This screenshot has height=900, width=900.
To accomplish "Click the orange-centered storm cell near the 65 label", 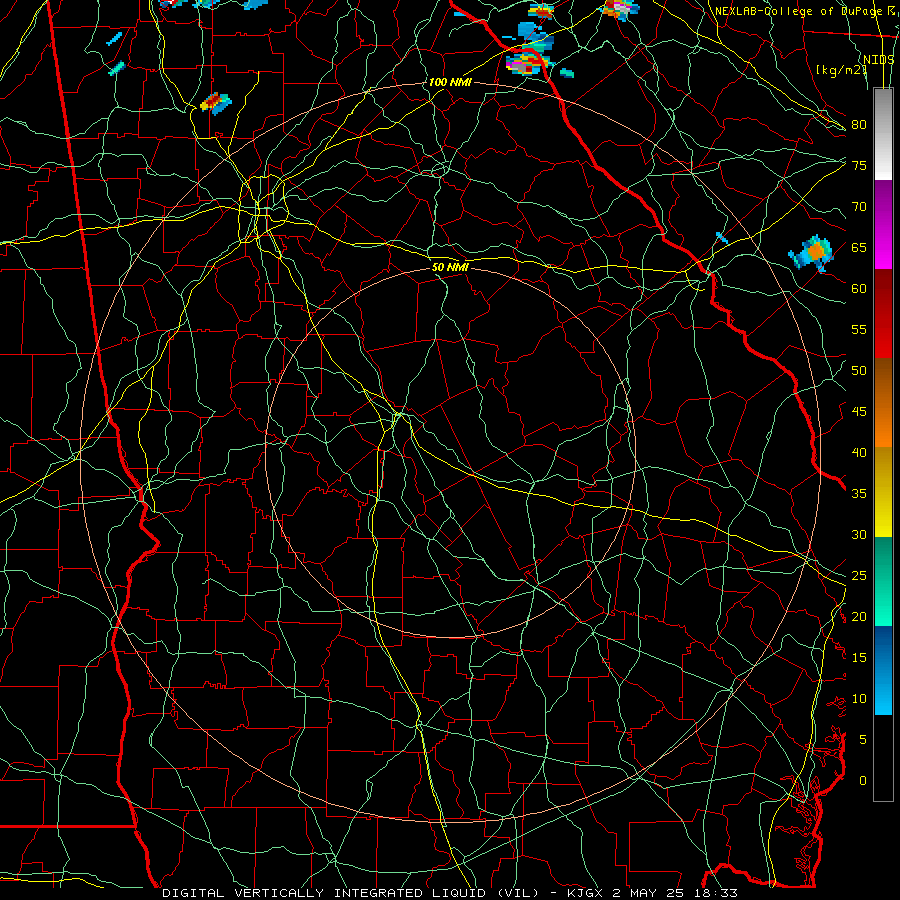I will [x=812, y=253].
